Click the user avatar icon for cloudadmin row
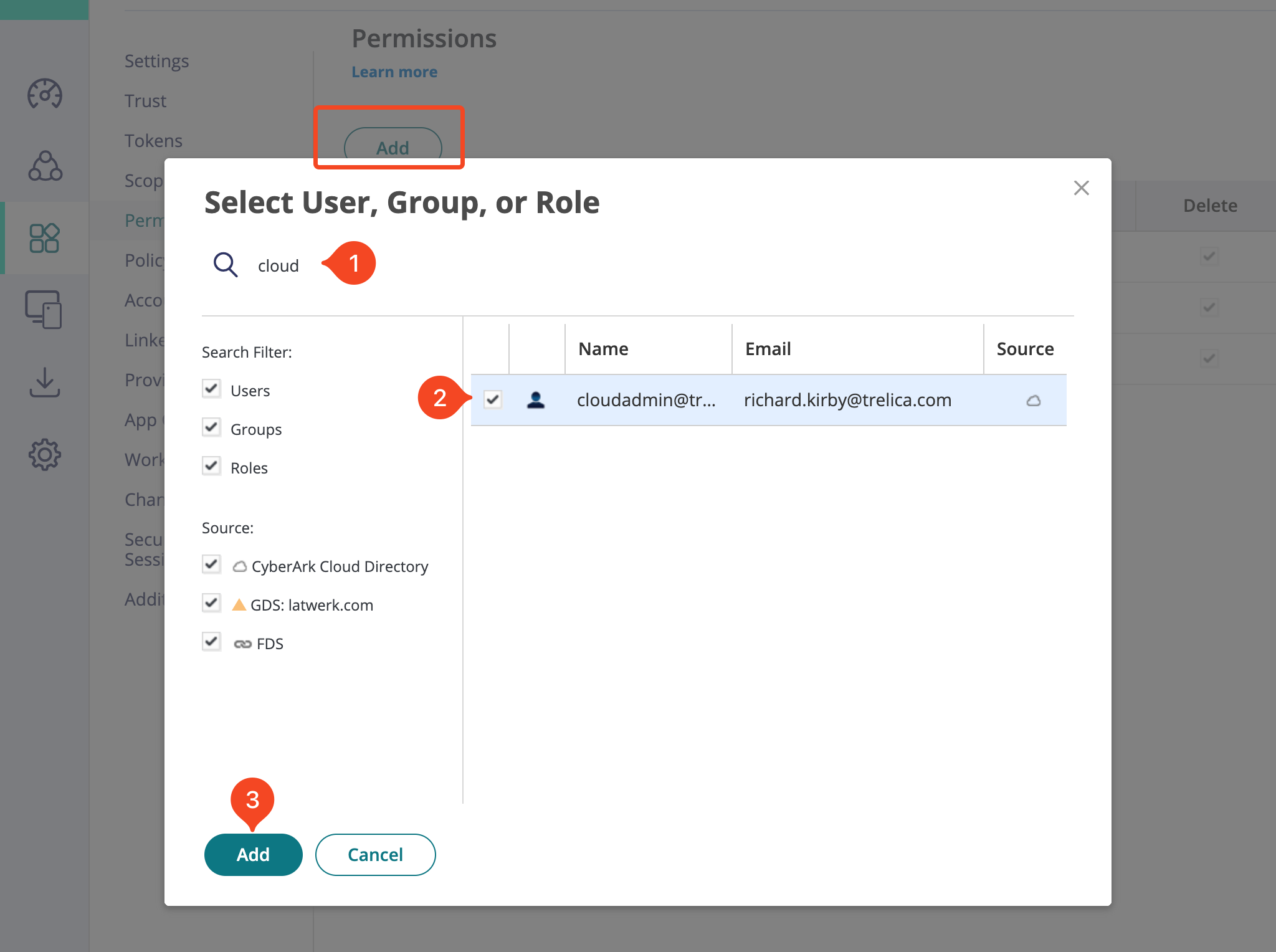This screenshot has width=1276, height=952. (x=536, y=400)
